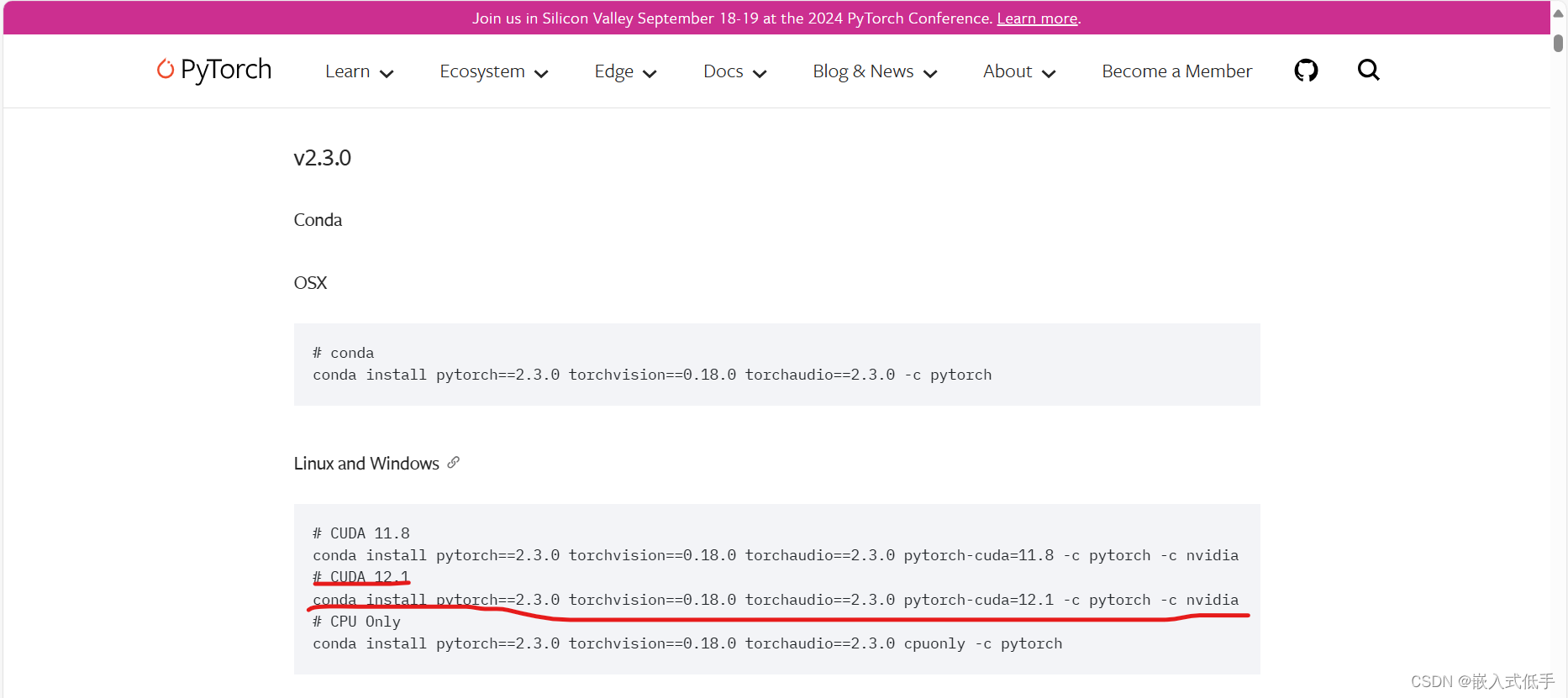Click the Conda section heading

(318, 220)
